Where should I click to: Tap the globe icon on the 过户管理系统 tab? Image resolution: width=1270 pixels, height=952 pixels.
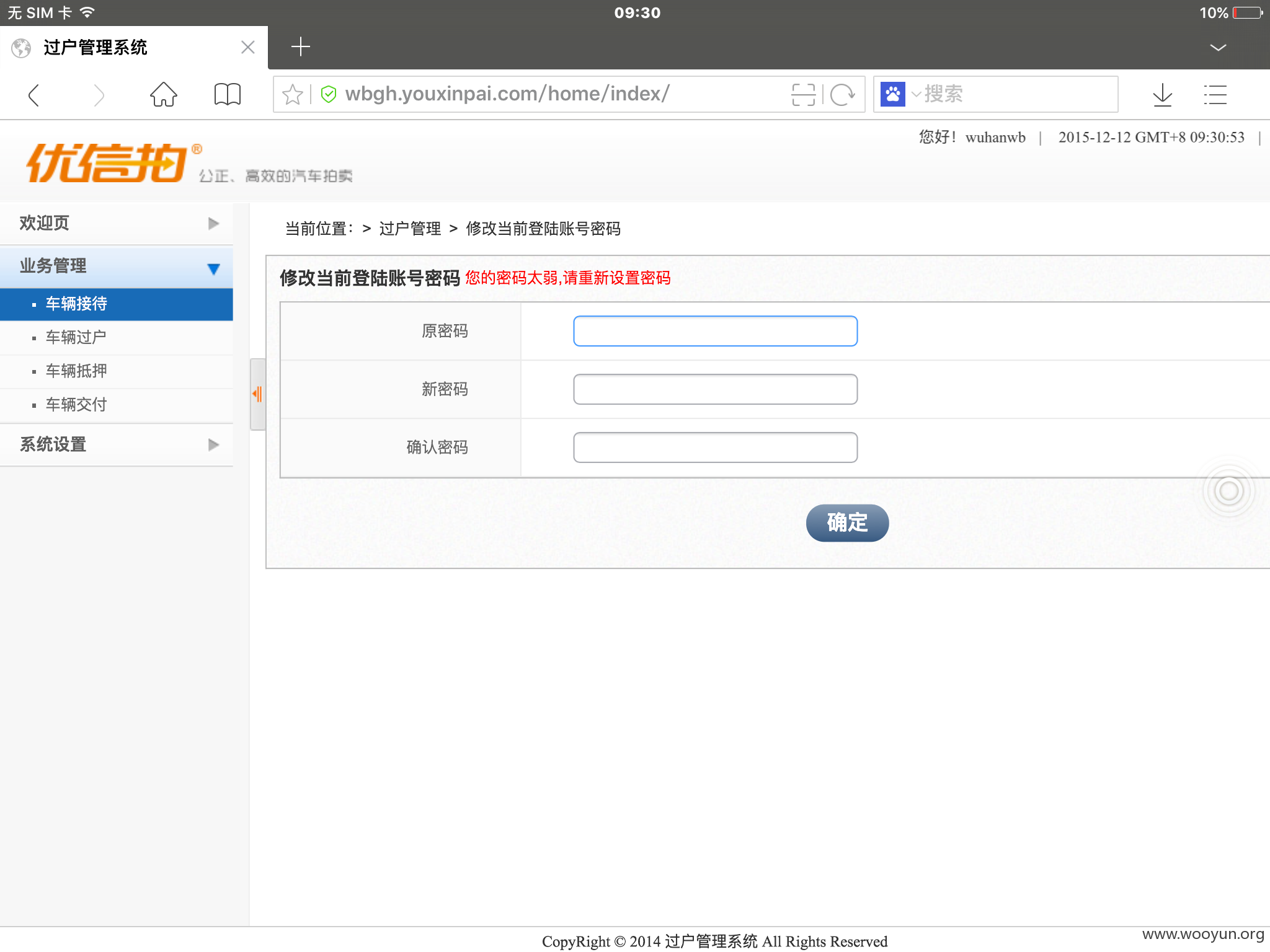(x=21, y=48)
